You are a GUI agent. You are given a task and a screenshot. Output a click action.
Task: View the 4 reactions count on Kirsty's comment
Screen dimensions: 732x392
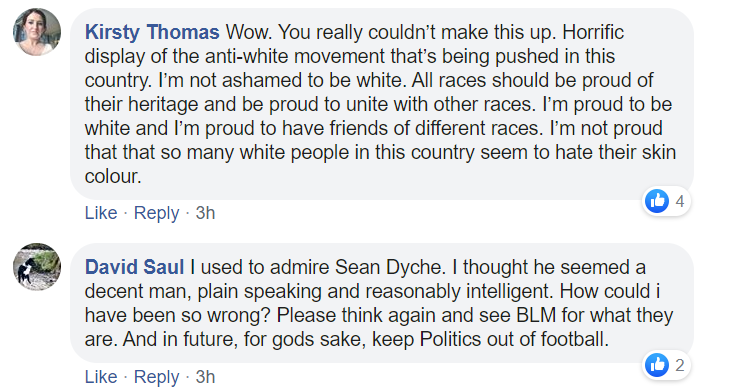(680, 201)
